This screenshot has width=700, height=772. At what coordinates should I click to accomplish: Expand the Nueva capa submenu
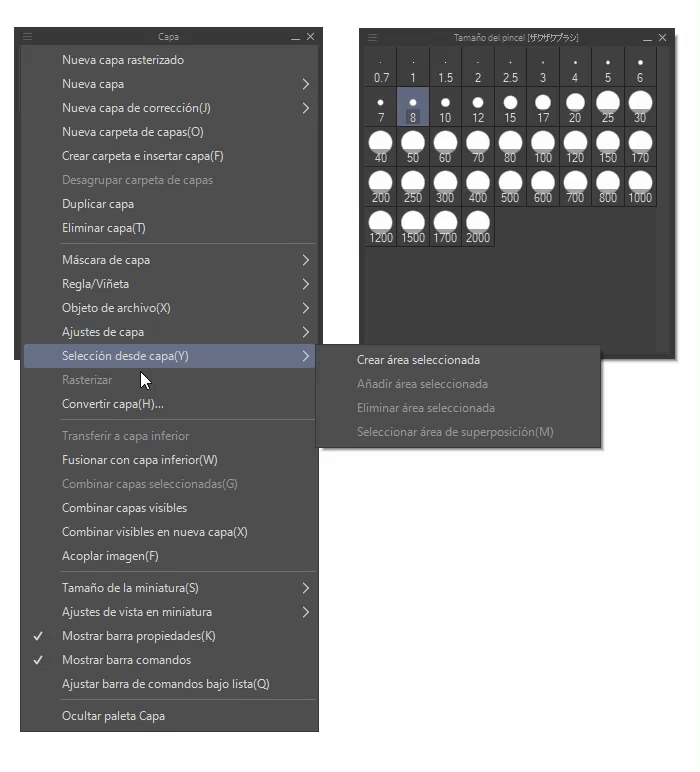tap(93, 84)
